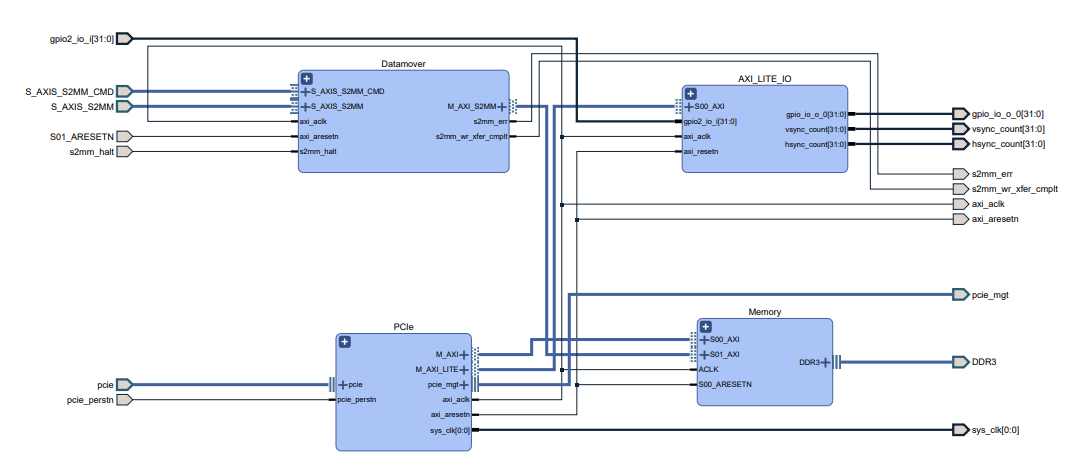
Task: Click the s2mm_wr_xfer_cmplt pin inside Datamover
Action: click(471, 137)
